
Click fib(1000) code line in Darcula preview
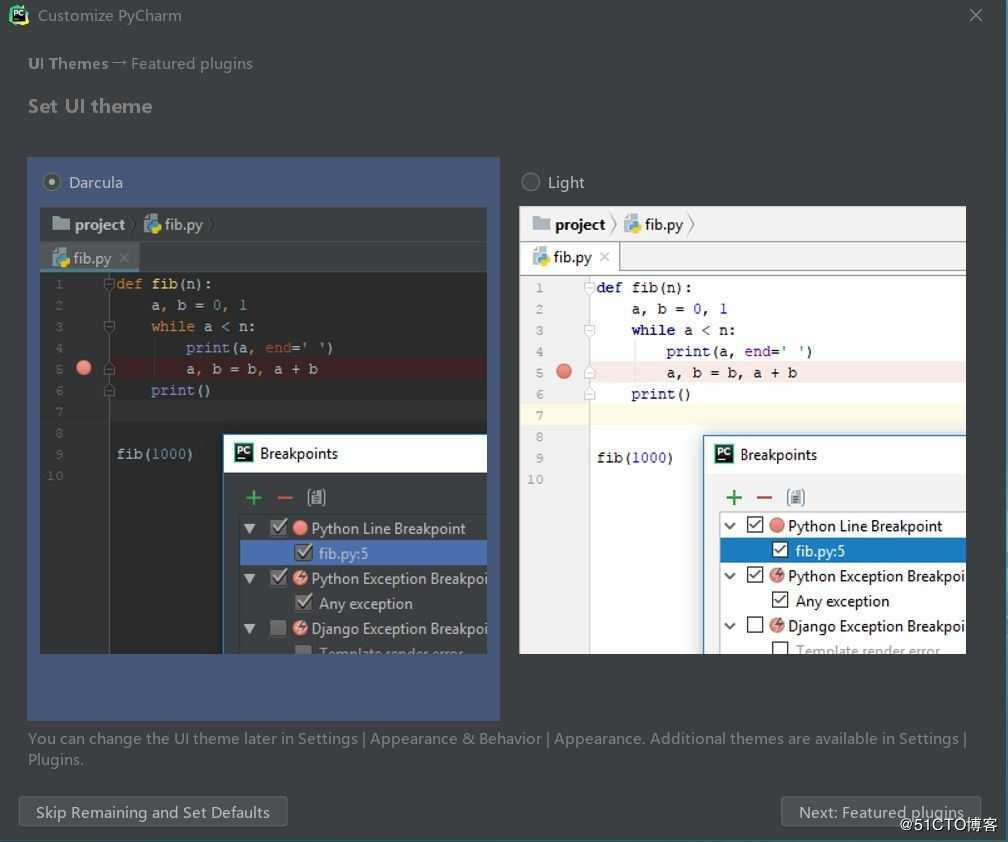[154, 454]
